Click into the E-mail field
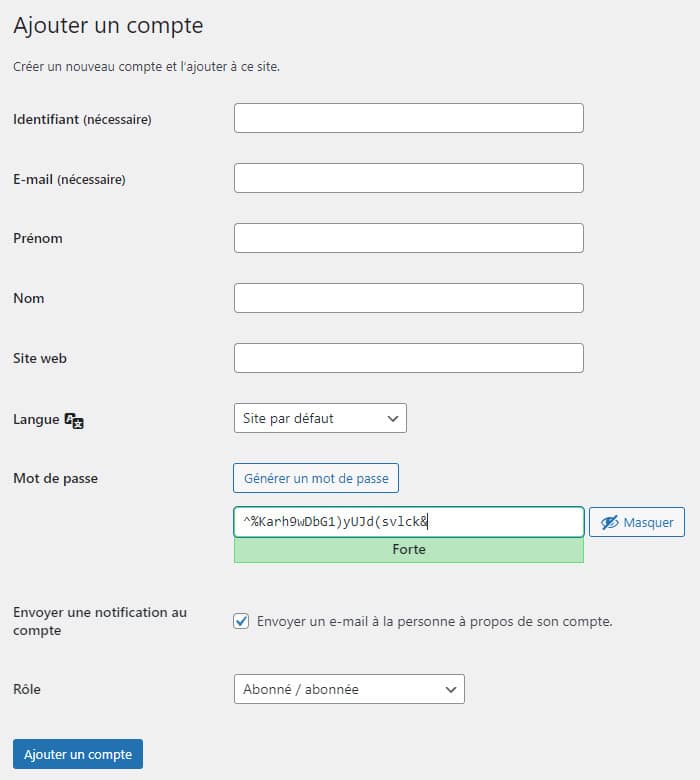Viewport: 700px width, 780px height. (x=408, y=178)
